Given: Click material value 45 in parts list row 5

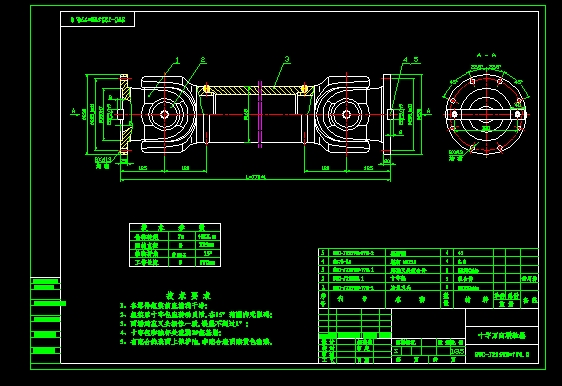Looking at the screenshot, I should point(461,253).
